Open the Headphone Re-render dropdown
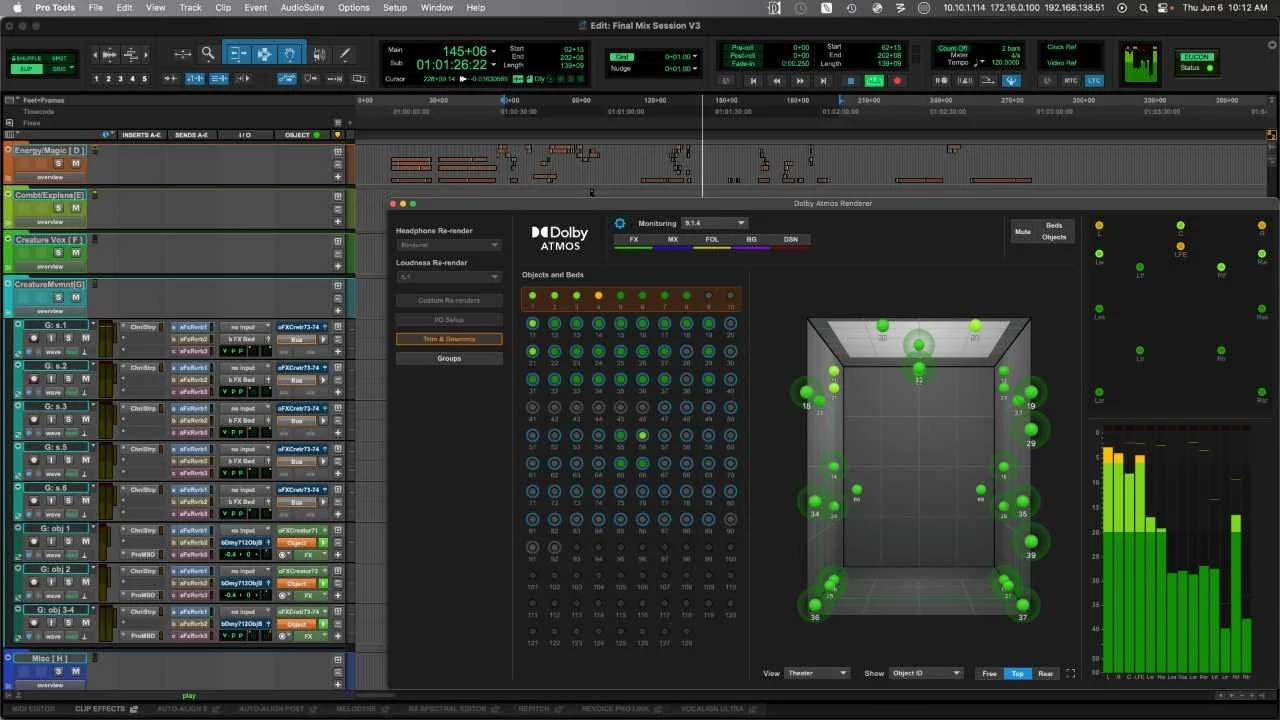 448,245
